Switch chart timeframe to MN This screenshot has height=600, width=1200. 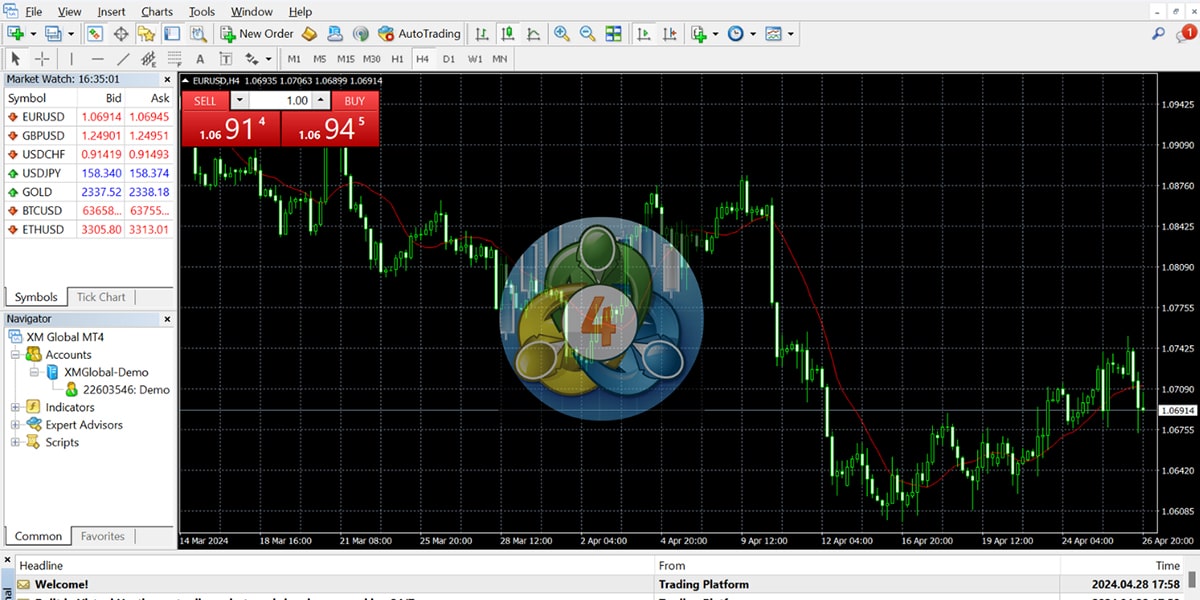coord(500,59)
